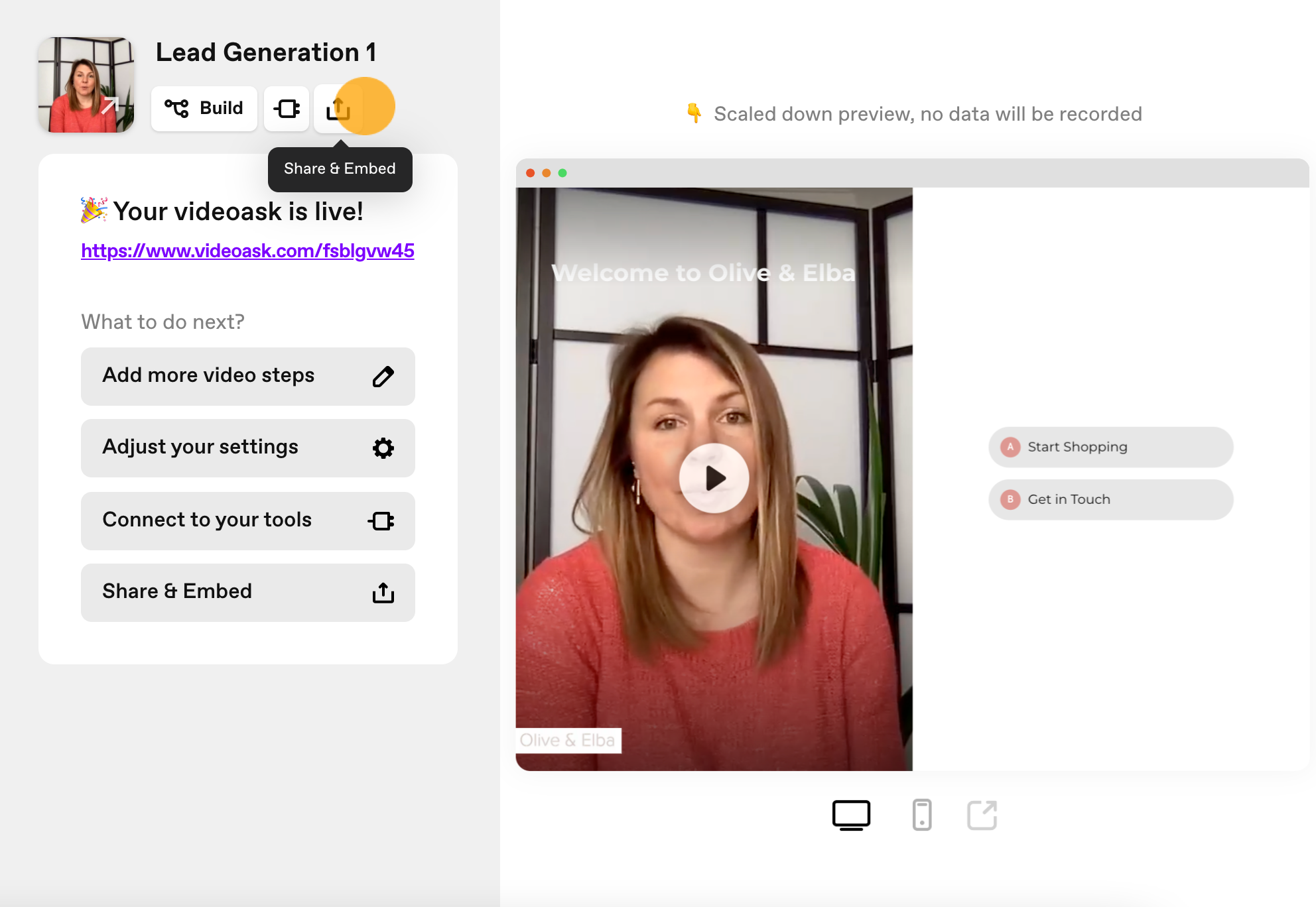The height and width of the screenshot is (907, 1316).
Task: Open the Connect integrations icon button in header
Action: point(287,108)
